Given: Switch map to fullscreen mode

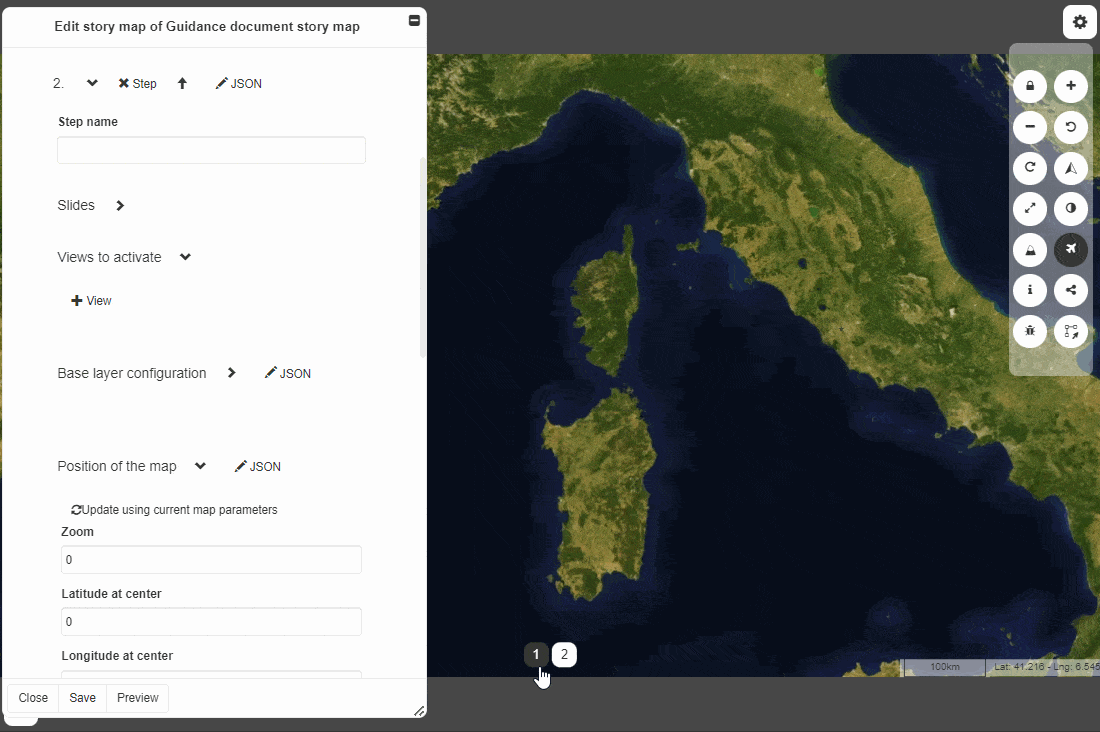Looking at the screenshot, I should tap(1030, 209).
